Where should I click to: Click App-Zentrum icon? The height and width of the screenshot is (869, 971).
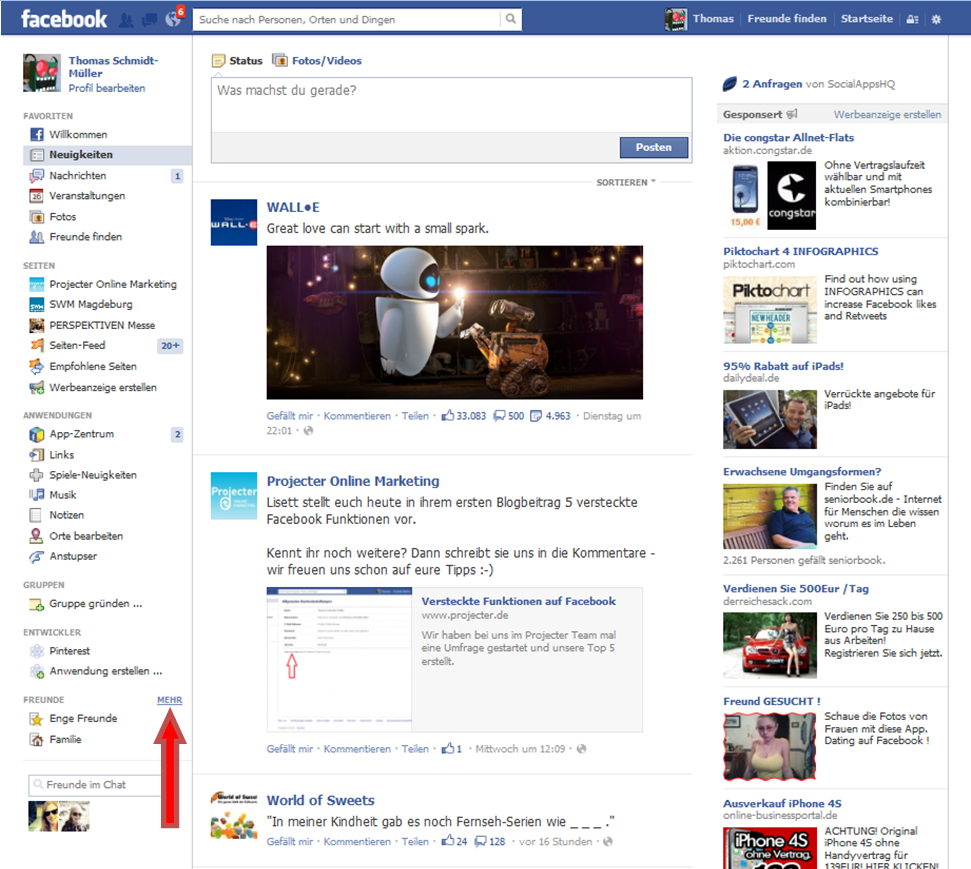pyautogui.click(x=37, y=434)
